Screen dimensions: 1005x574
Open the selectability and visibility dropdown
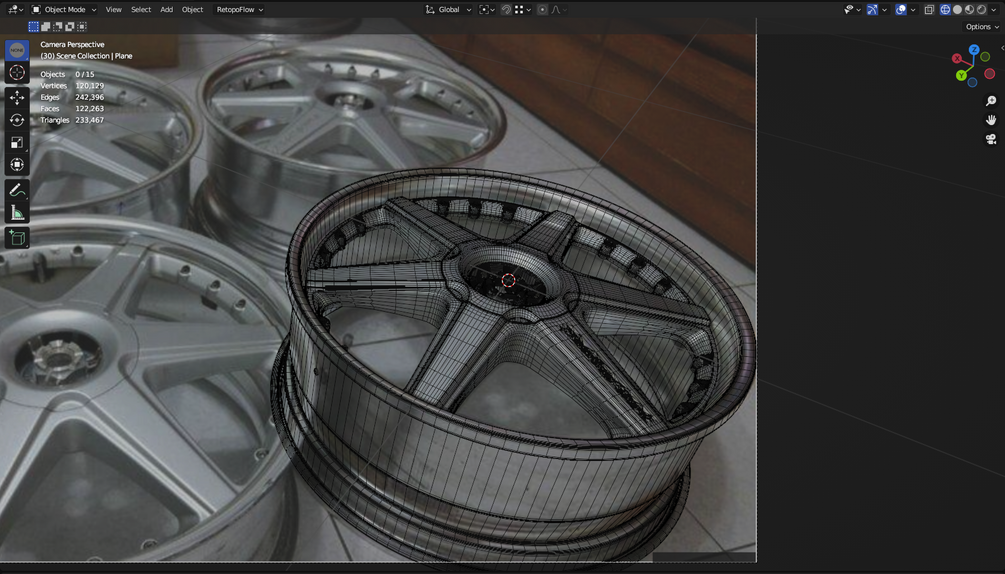(x=852, y=10)
